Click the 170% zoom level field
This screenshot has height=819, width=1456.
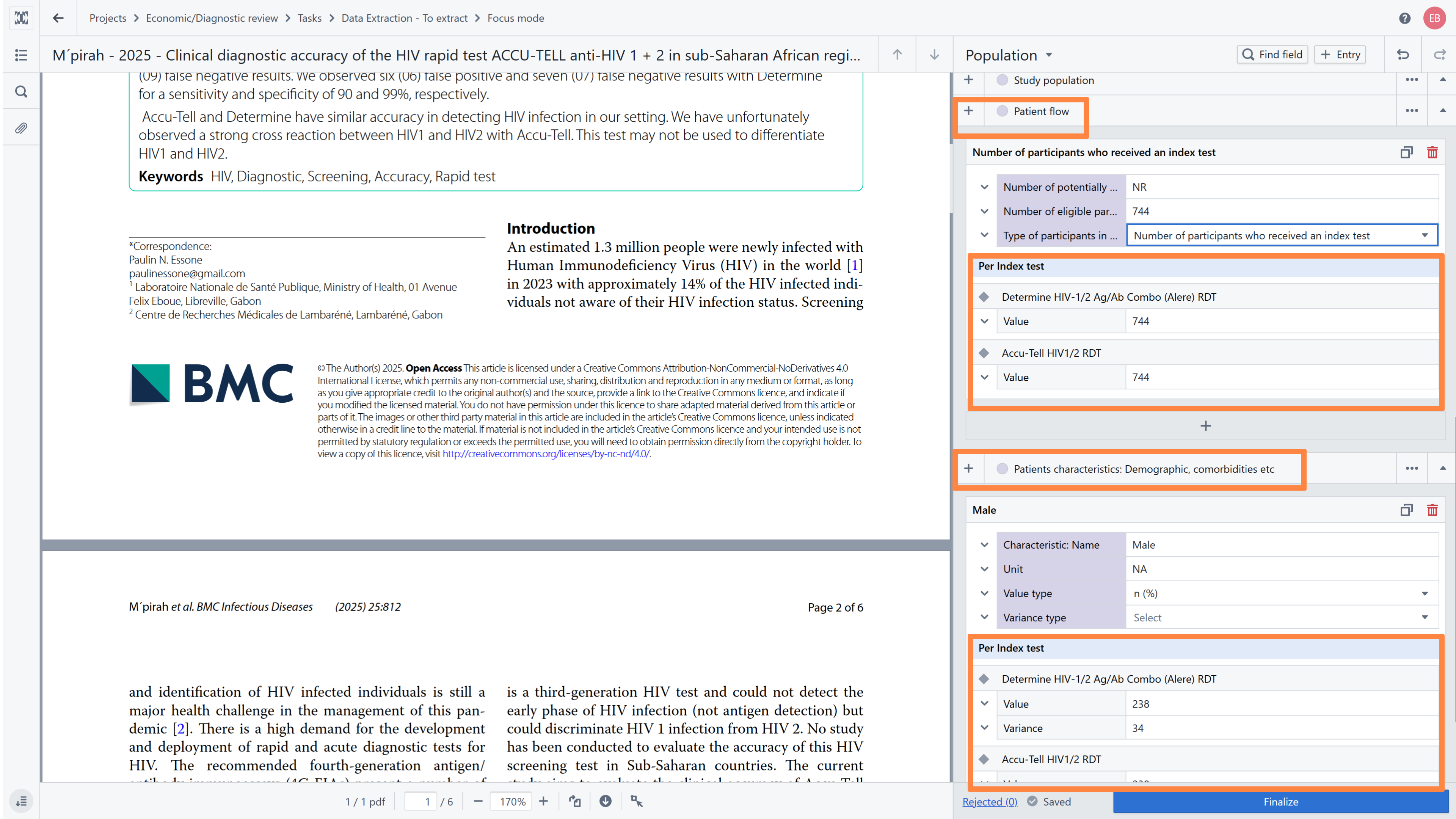pos(511,801)
